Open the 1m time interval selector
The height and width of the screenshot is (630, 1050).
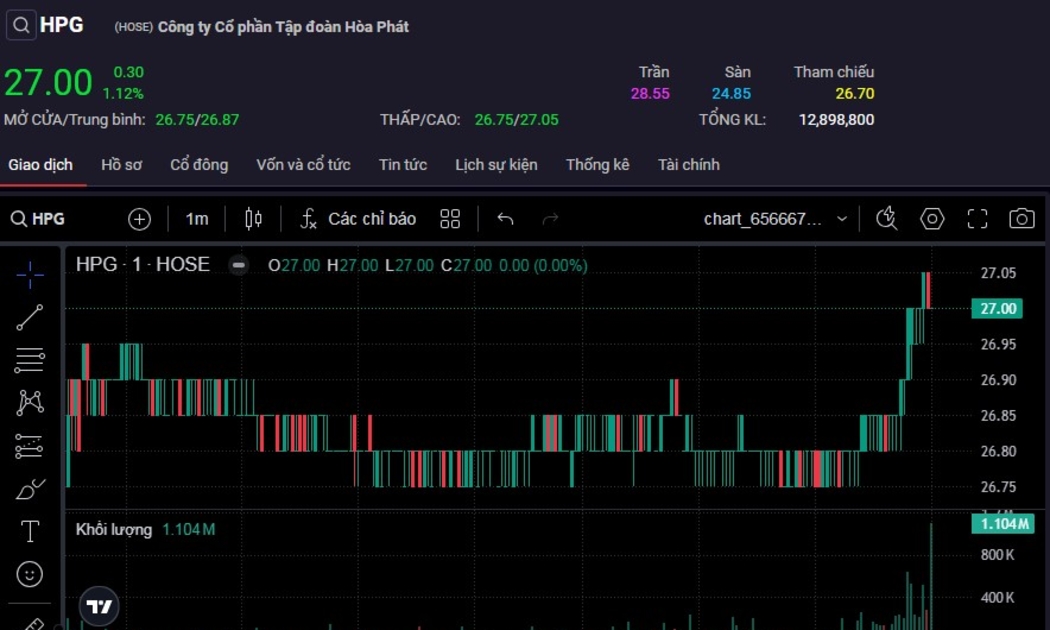click(x=197, y=219)
